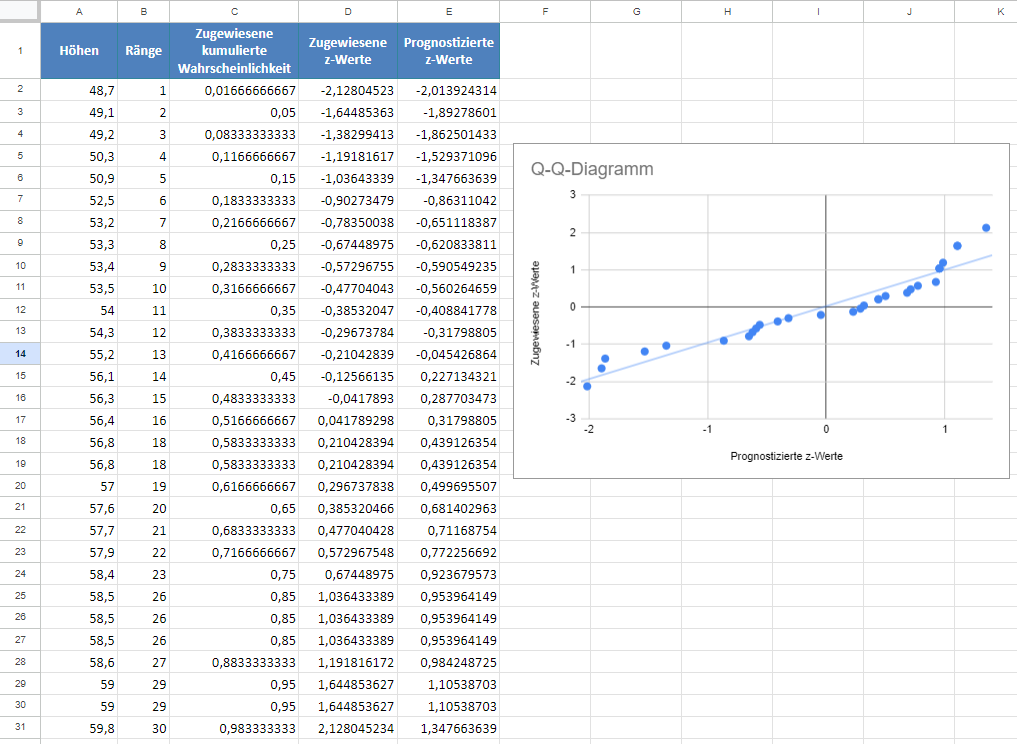Select cell with value -0,045426864

pyautogui.click(x=449, y=355)
